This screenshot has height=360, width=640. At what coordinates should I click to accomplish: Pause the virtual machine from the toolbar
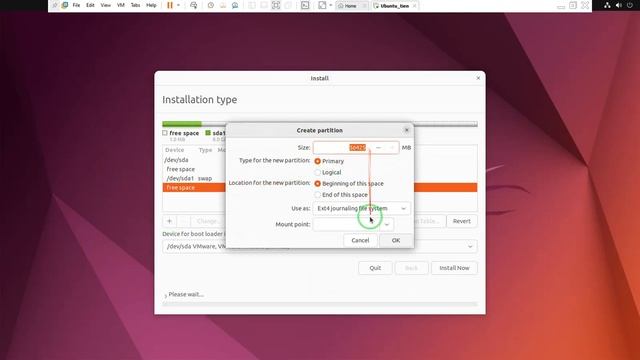point(170,5)
